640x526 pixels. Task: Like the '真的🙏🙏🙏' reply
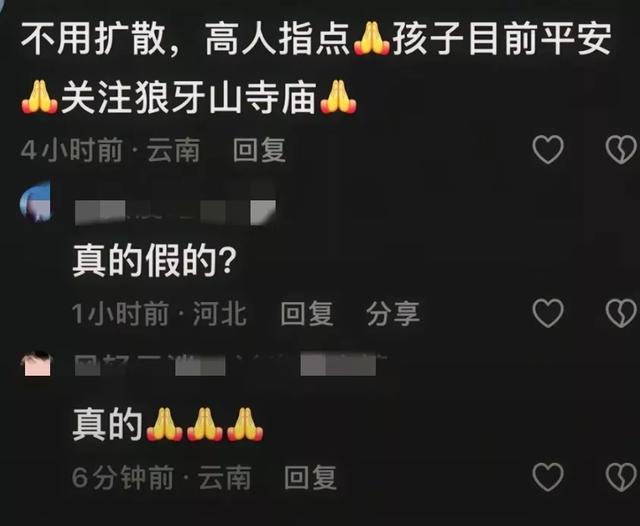click(548, 477)
